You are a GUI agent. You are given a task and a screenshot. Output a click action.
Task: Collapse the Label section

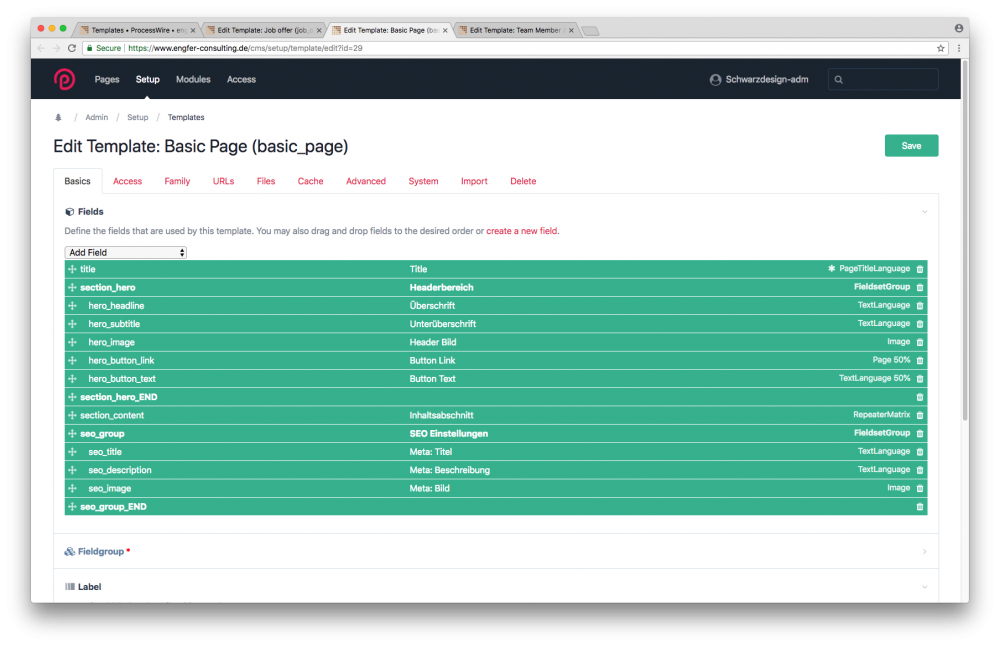tap(924, 587)
